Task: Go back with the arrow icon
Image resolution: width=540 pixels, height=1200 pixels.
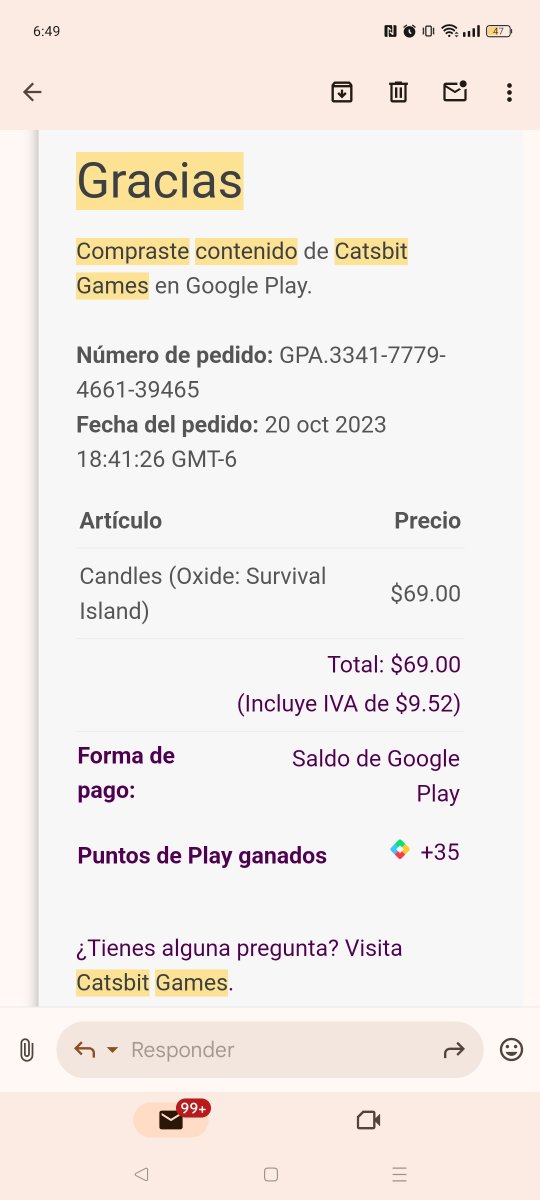Action: coord(32,92)
